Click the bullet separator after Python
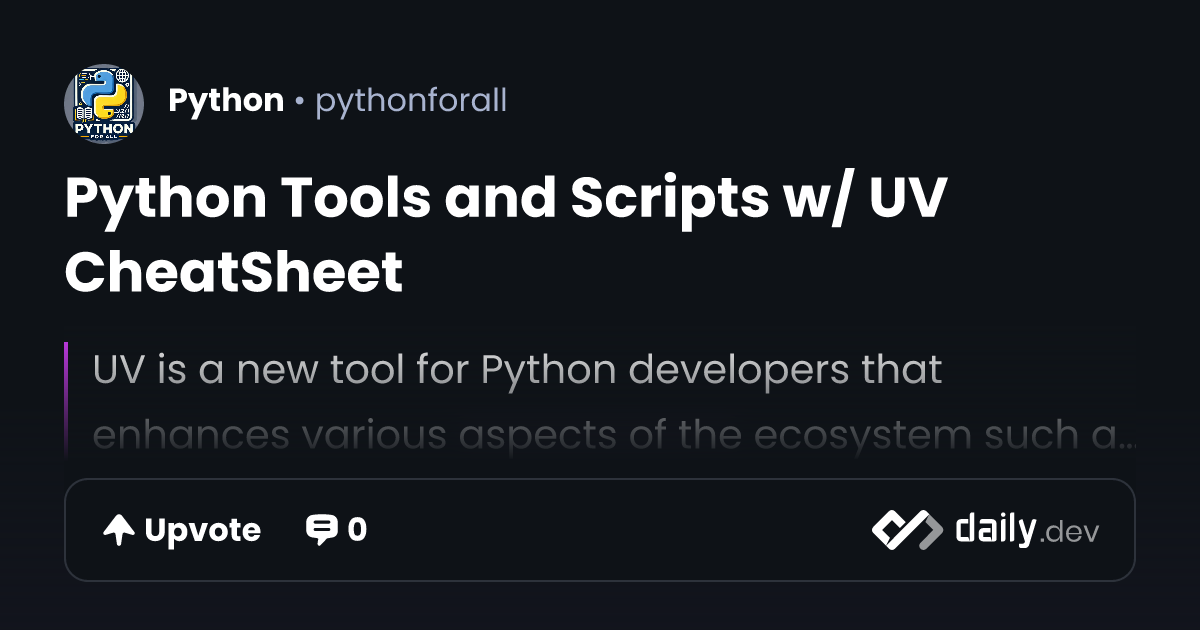The height and width of the screenshot is (630, 1200). click(x=300, y=102)
